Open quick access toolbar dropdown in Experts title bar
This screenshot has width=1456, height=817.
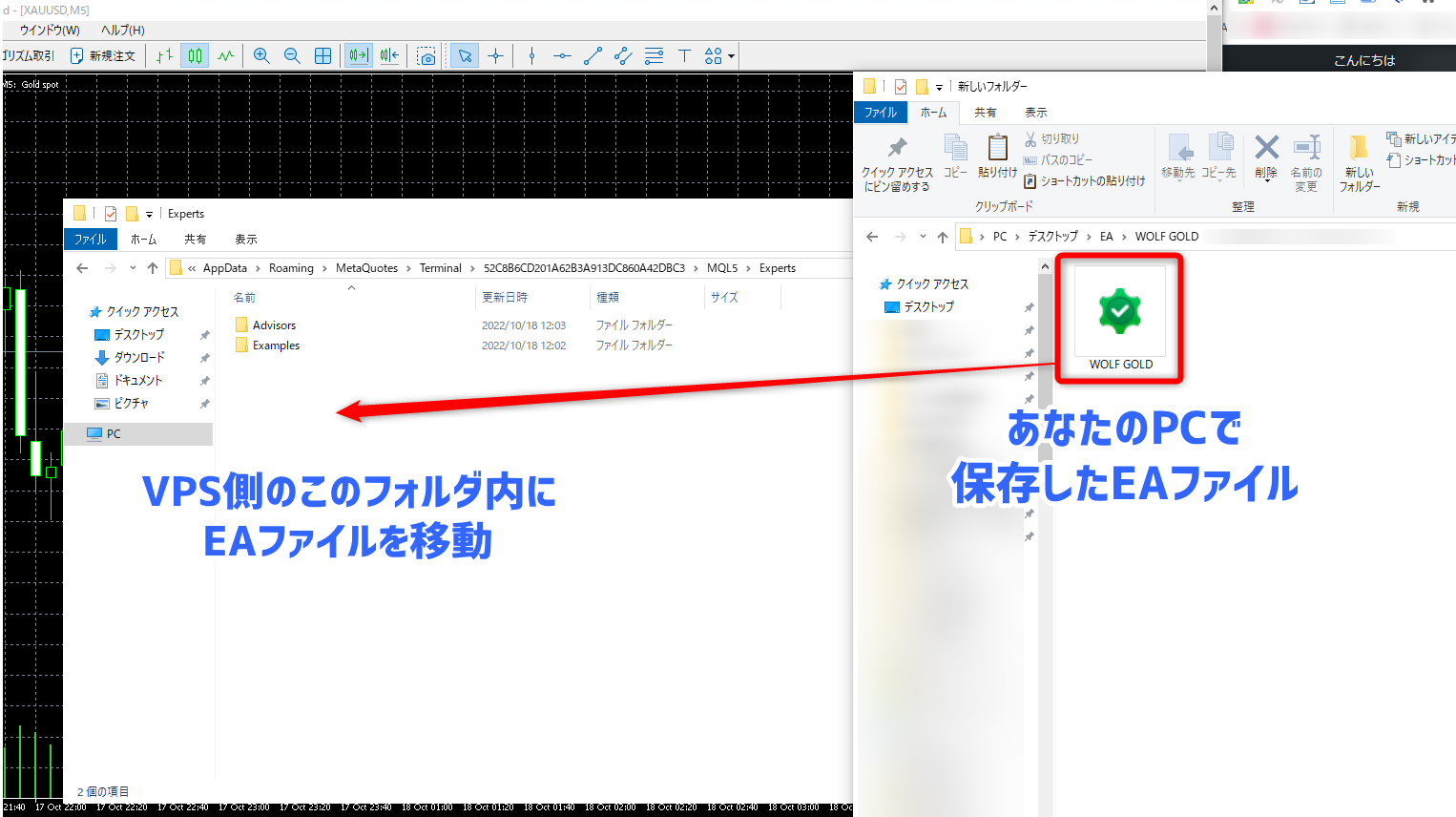(149, 215)
